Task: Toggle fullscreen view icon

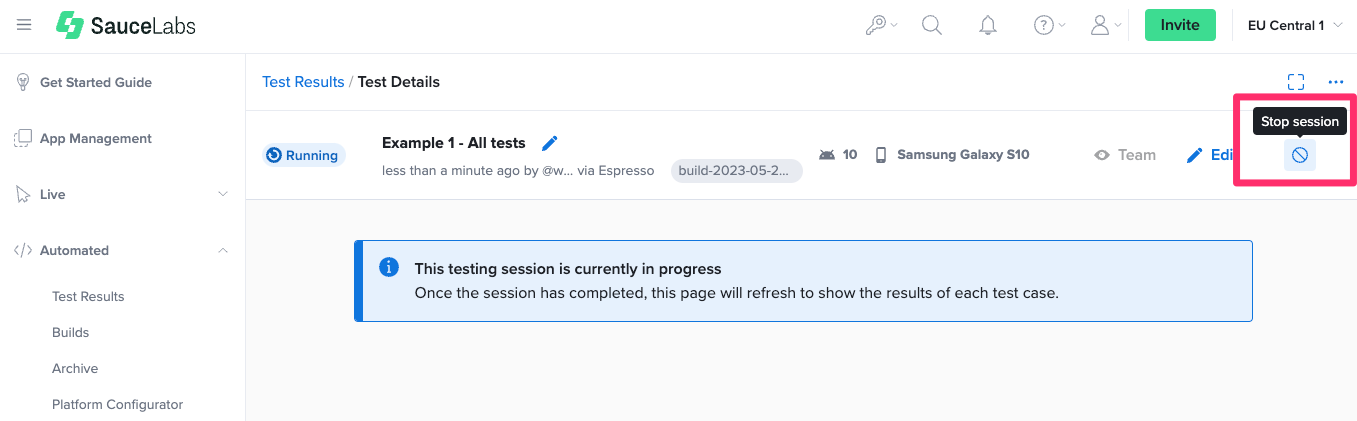Action: [1296, 82]
